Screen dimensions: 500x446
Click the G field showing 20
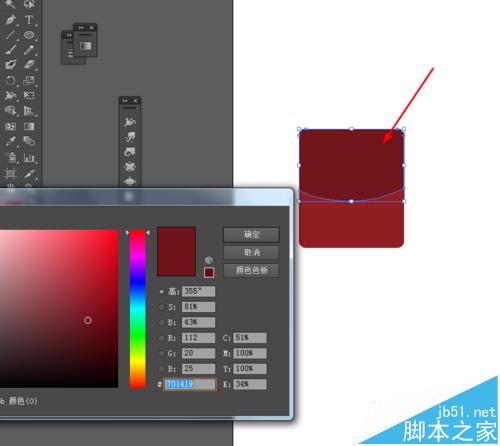[x=198, y=353]
